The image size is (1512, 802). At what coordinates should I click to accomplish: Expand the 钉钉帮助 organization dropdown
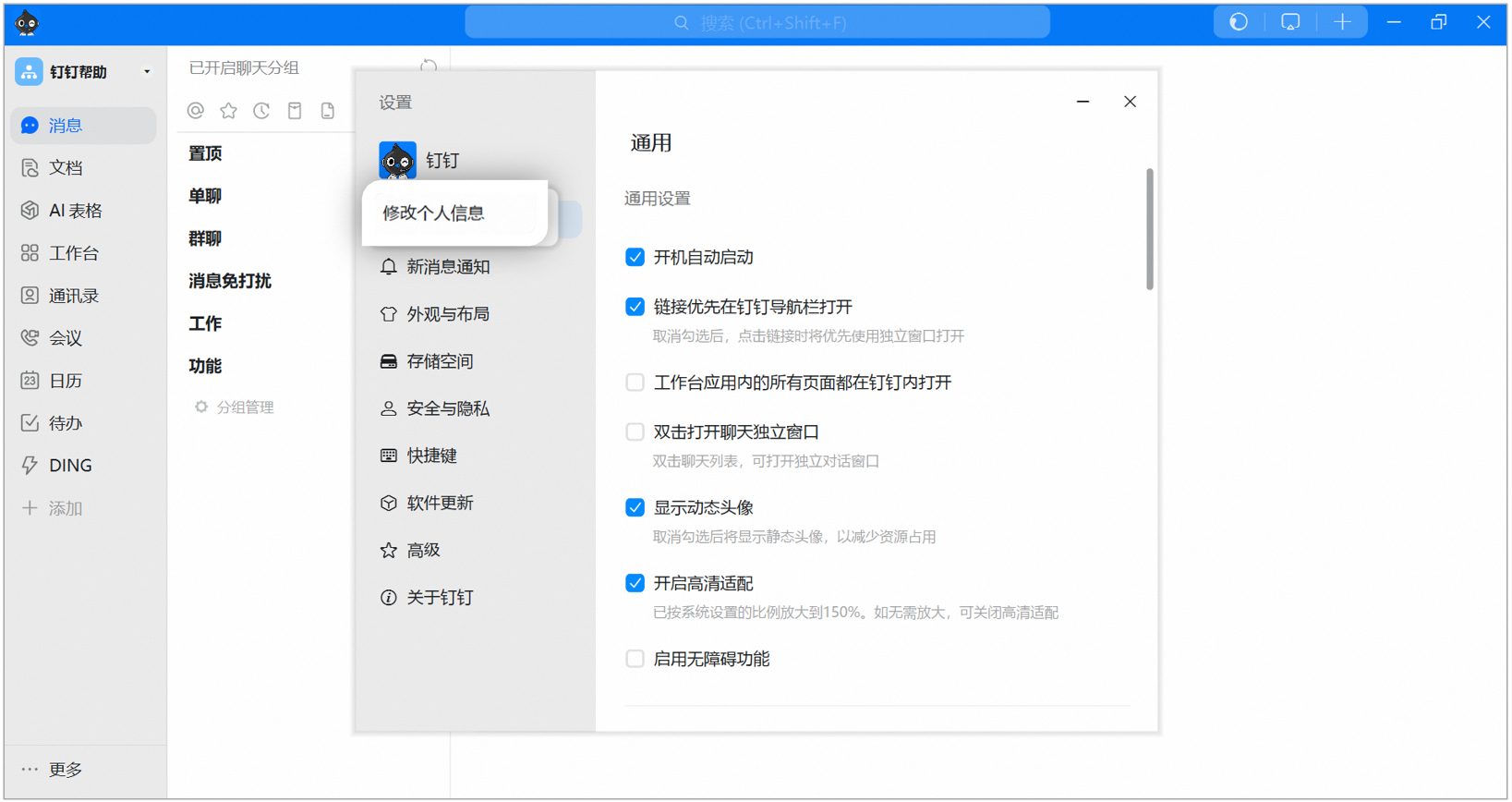click(147, 72)
